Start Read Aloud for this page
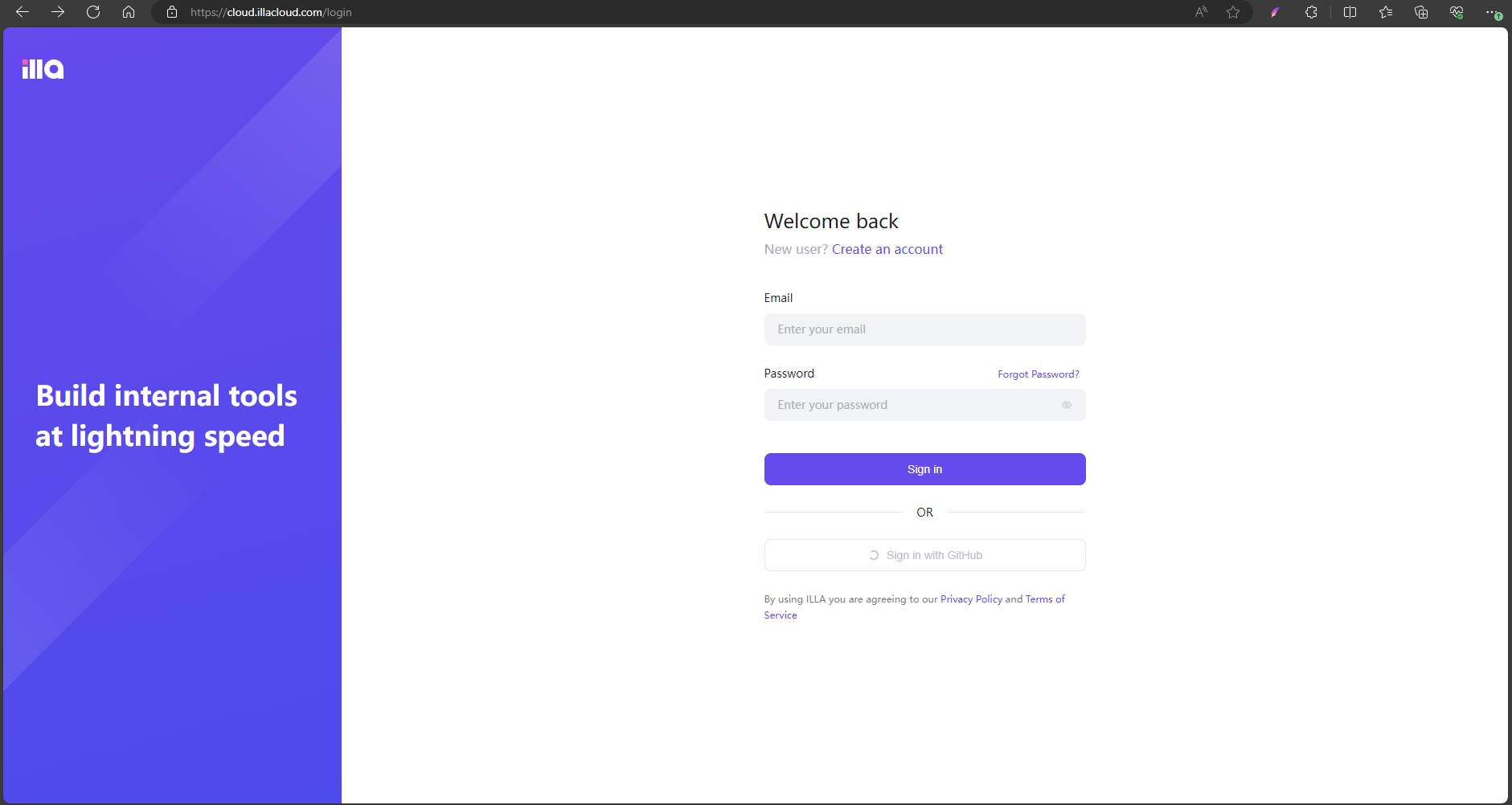This screenshot has height=805, width=1512. pos(1201,12)
